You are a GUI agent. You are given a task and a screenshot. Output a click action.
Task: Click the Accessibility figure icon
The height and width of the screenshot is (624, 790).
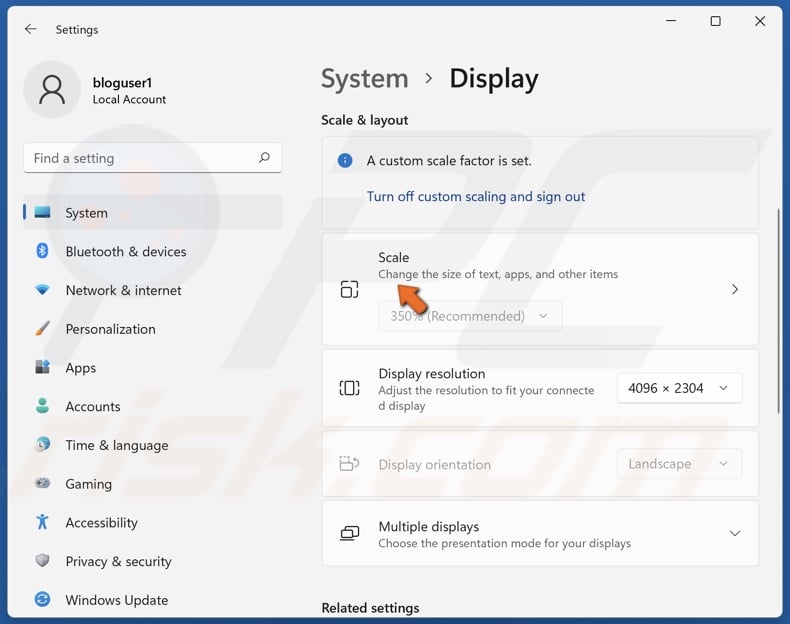pos(42,522)
